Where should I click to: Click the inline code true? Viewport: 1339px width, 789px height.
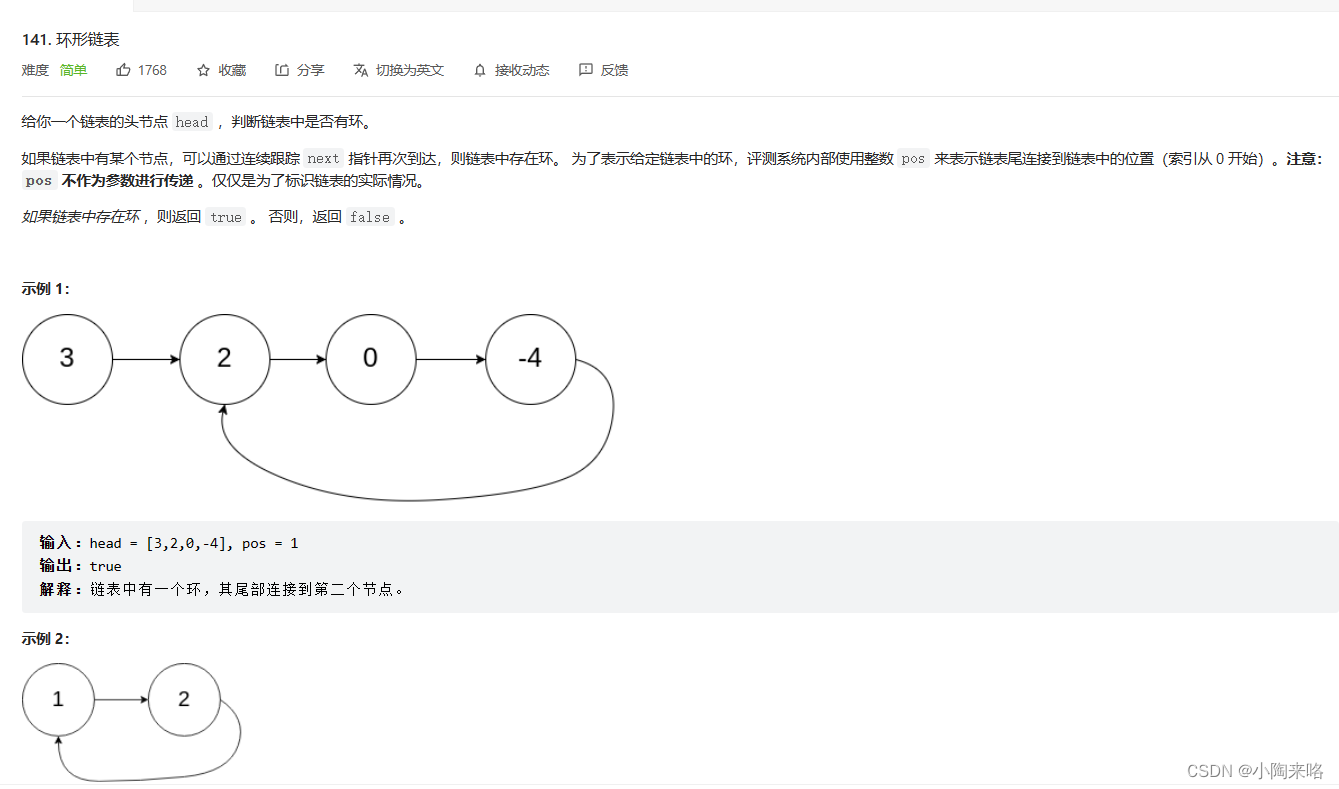tap(226, 217)
